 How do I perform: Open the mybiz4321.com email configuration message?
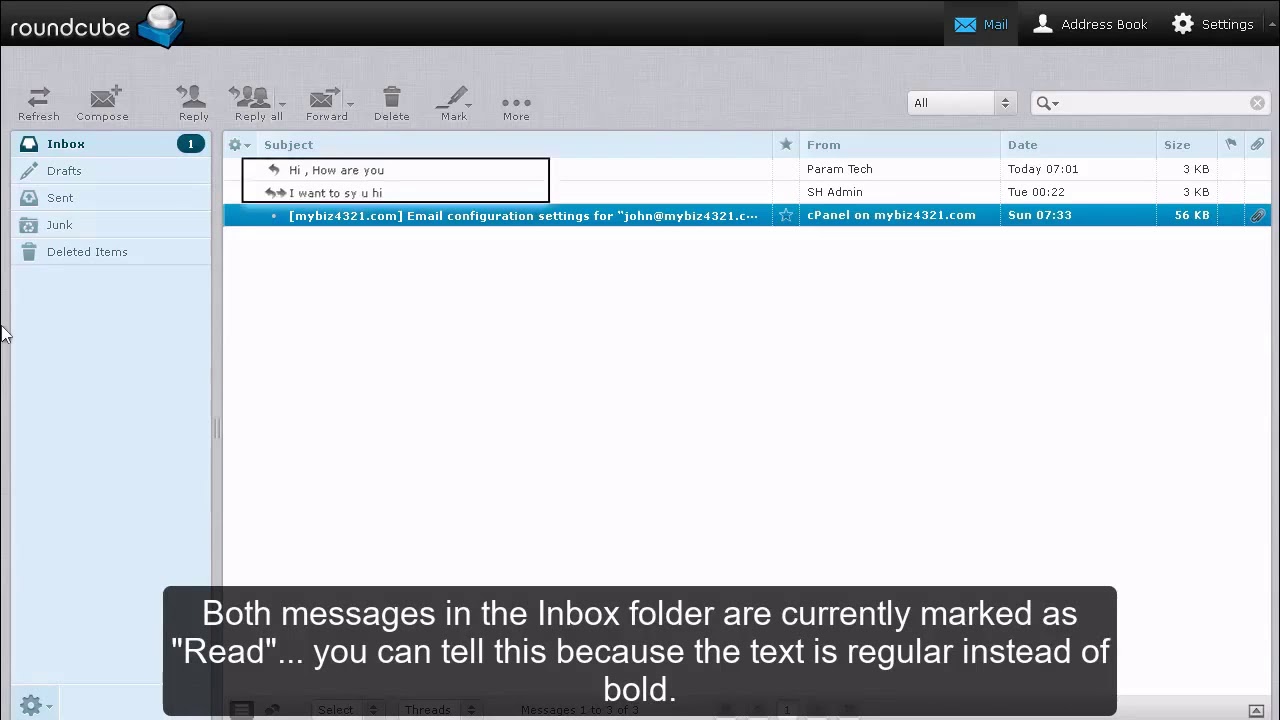point(523,216)
